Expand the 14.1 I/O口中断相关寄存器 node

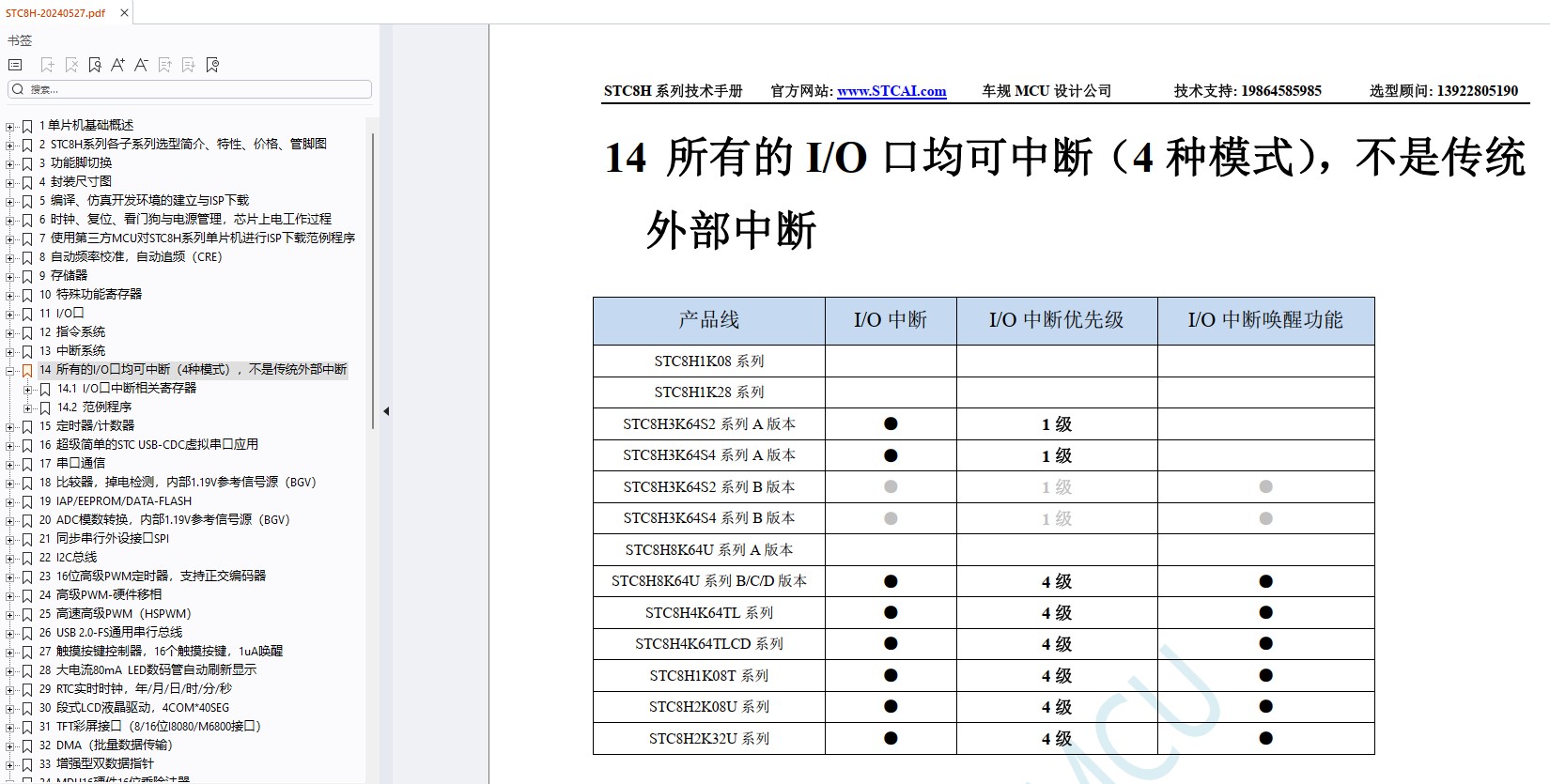point(27,389)
